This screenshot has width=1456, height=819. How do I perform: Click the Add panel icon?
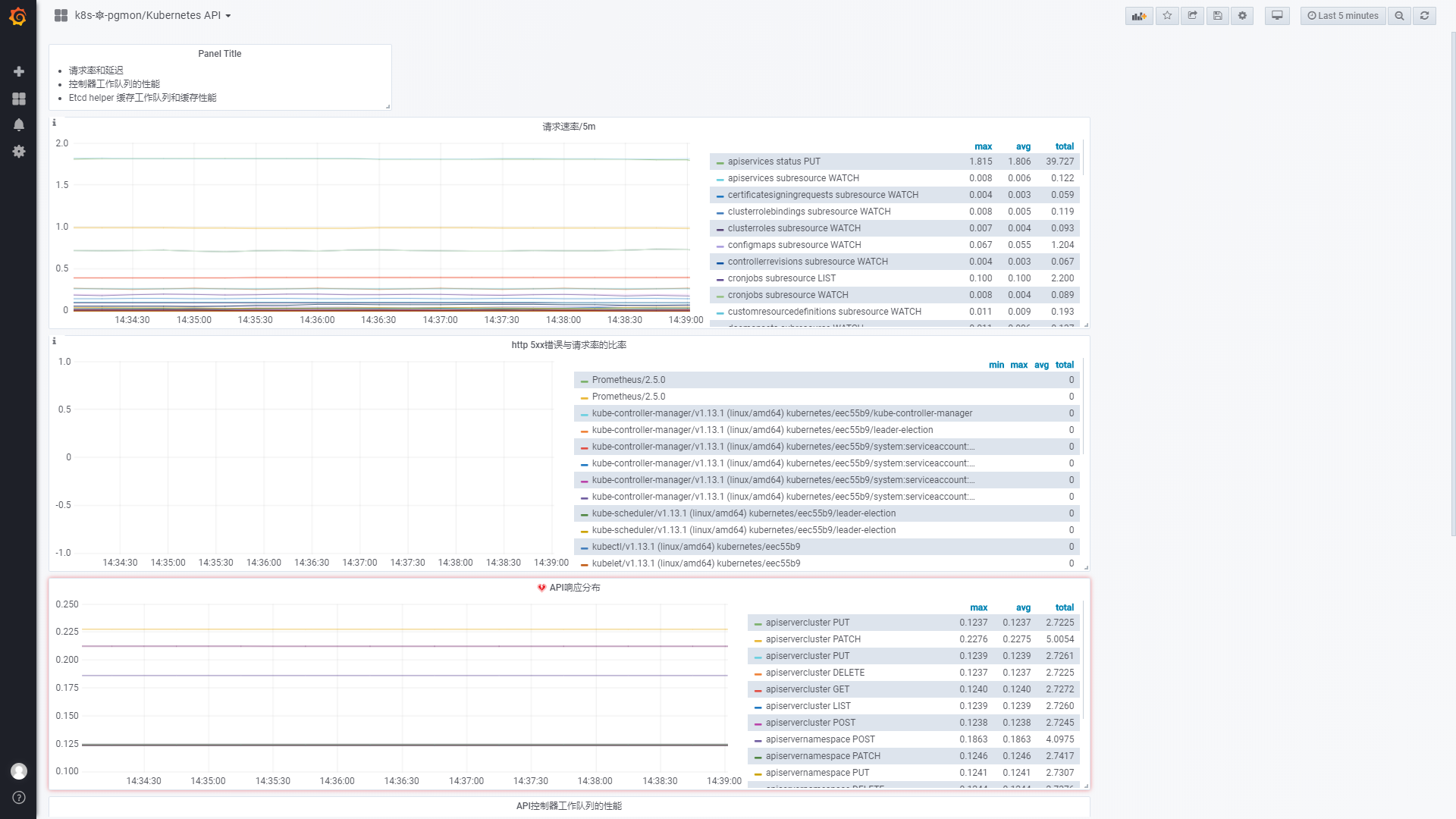(x=1138, y=16)
